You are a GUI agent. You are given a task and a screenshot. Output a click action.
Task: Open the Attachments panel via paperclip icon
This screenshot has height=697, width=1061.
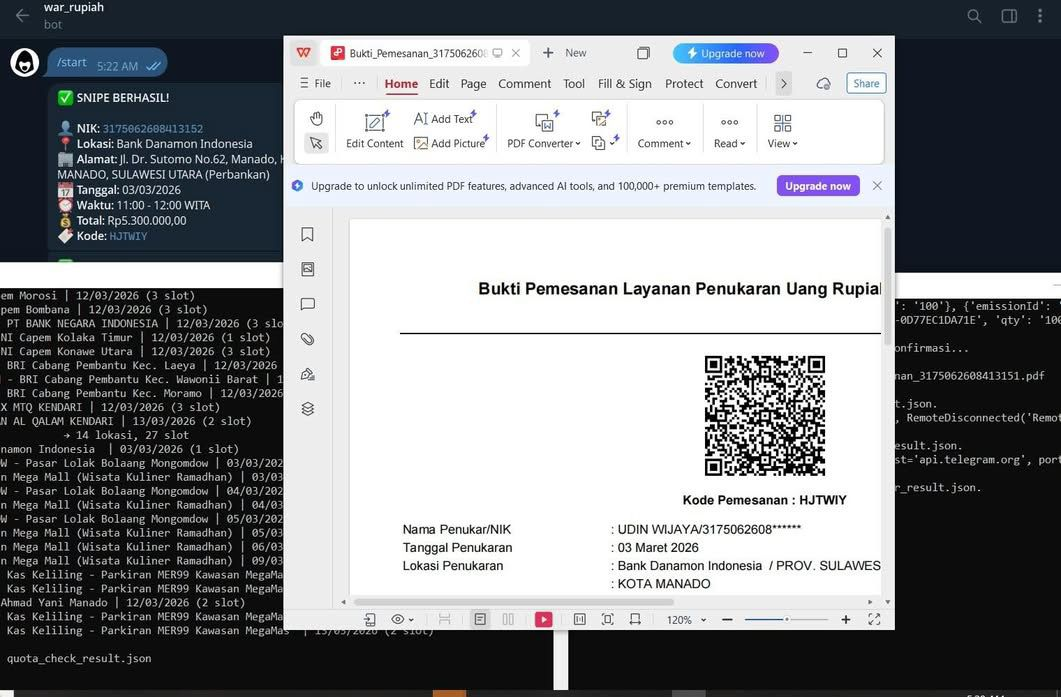click(x=307, y=339)
